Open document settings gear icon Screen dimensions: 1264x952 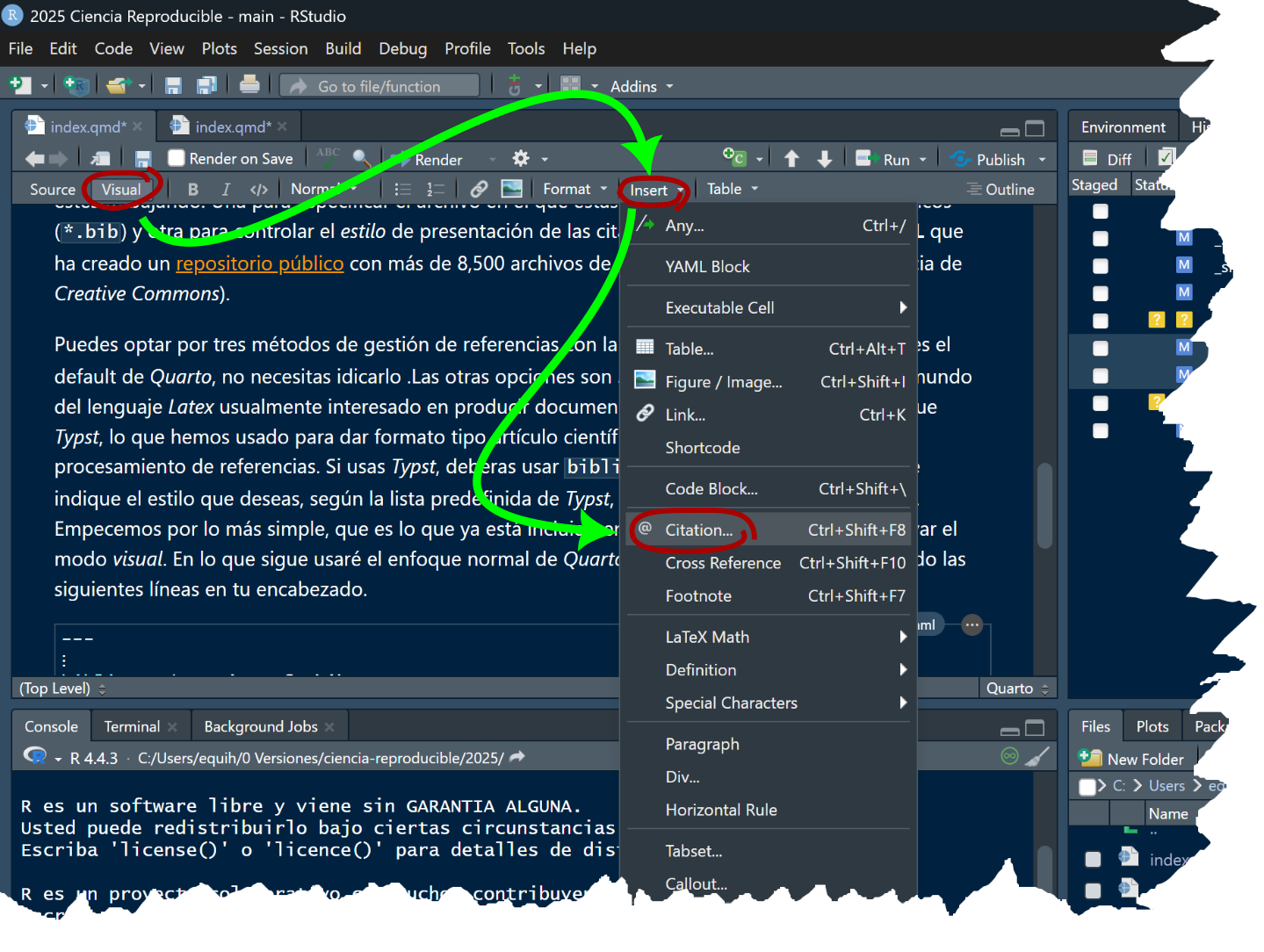click(x=521, y=159)
